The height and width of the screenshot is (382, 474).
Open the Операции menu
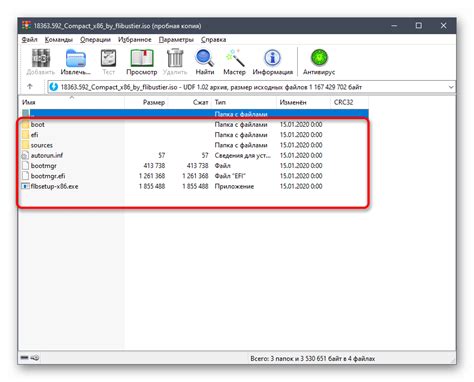coord(95,39)
